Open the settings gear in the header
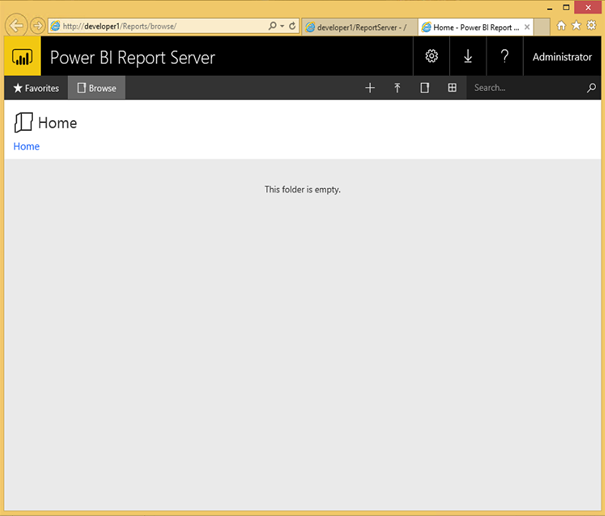The height and width of the screenshot is (516, 605). click(x=431, y=56)
